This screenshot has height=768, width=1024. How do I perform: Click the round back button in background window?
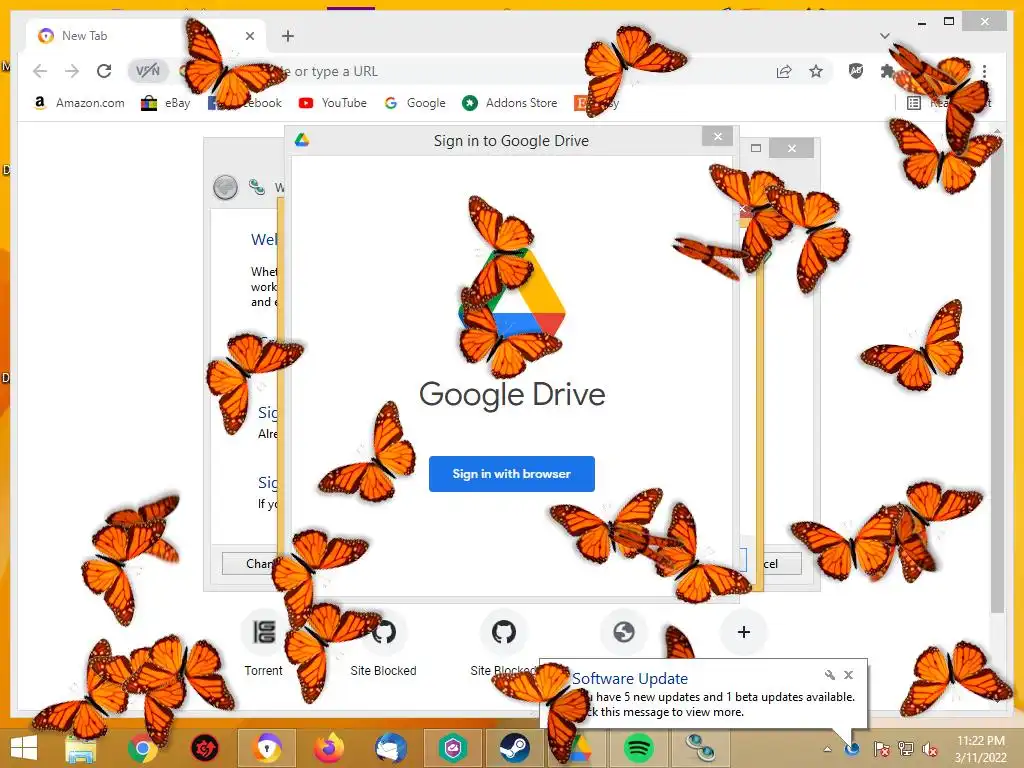coord(225,187)
